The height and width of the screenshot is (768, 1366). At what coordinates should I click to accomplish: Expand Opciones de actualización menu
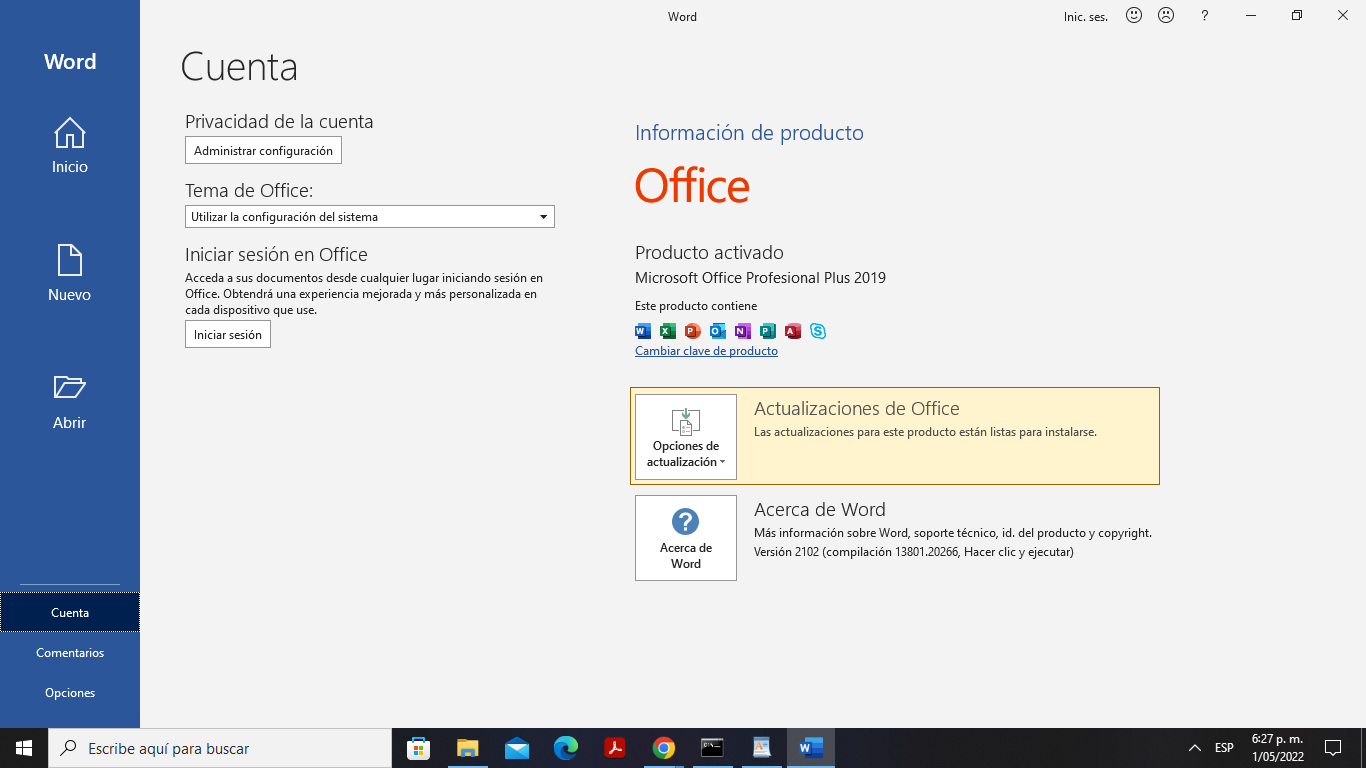[x=686, y=437]
